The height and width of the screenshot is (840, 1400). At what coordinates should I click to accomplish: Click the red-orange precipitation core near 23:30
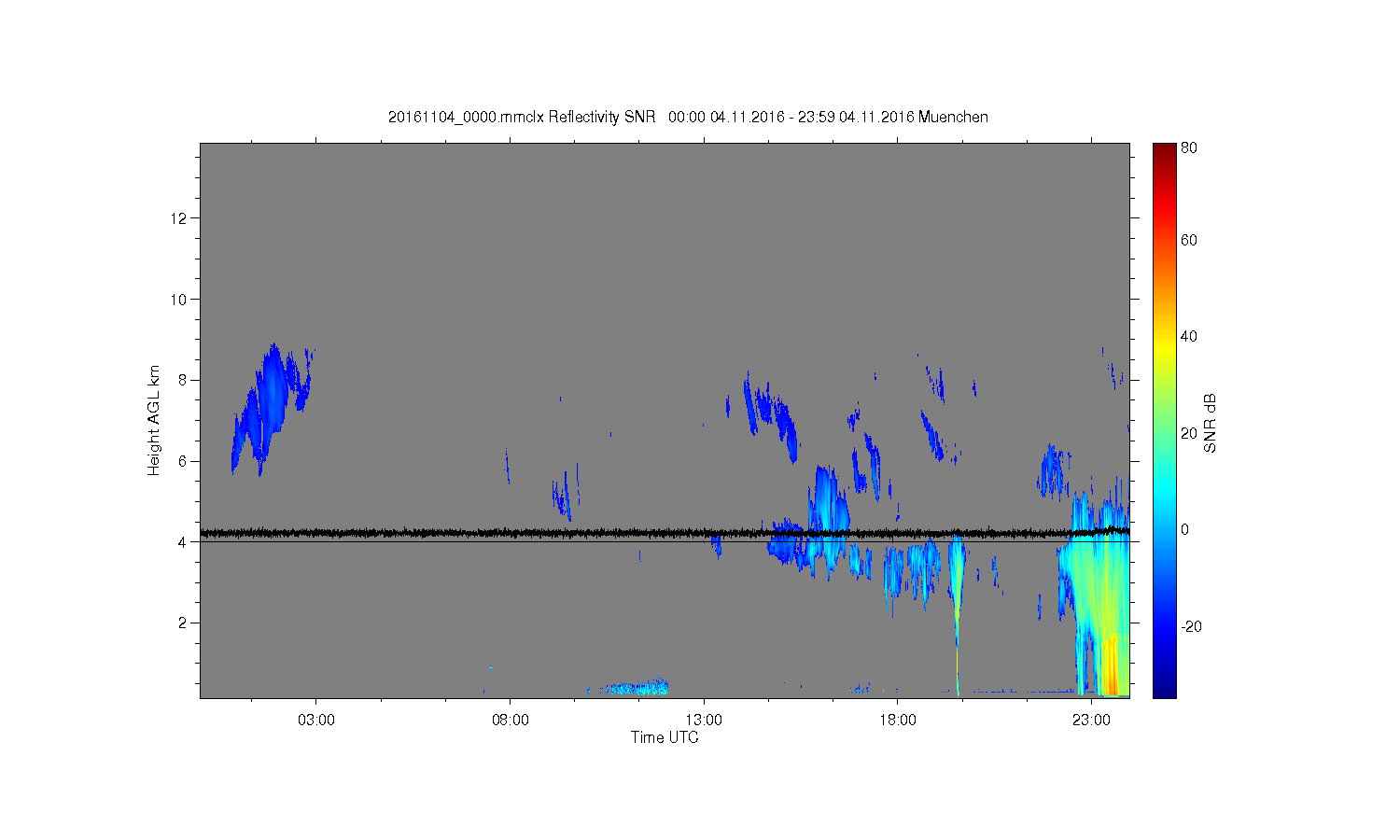click(1111, 665)
